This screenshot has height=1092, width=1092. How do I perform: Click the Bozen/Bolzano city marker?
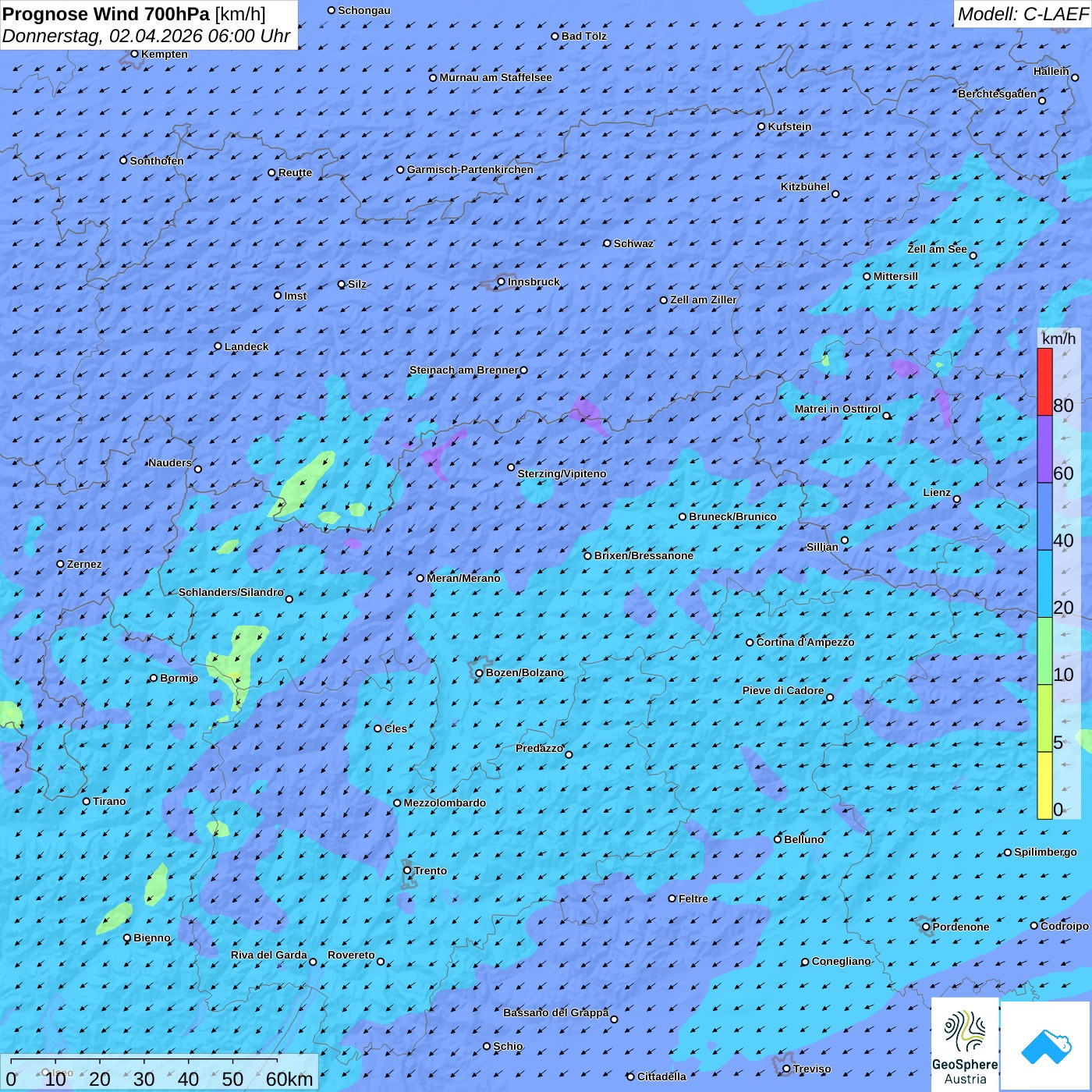pos(480,673)
